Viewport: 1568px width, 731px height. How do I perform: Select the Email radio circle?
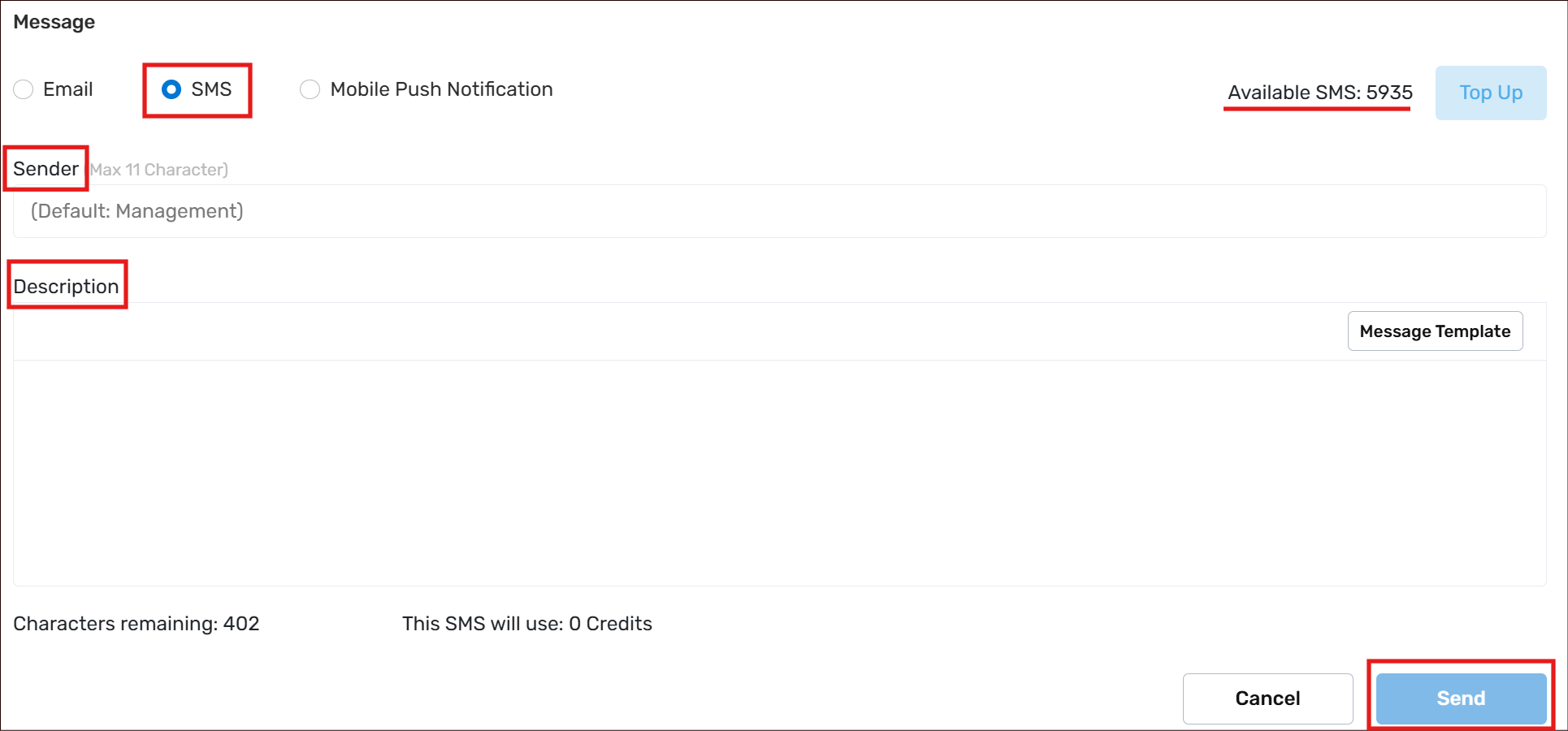click(24, 89)
